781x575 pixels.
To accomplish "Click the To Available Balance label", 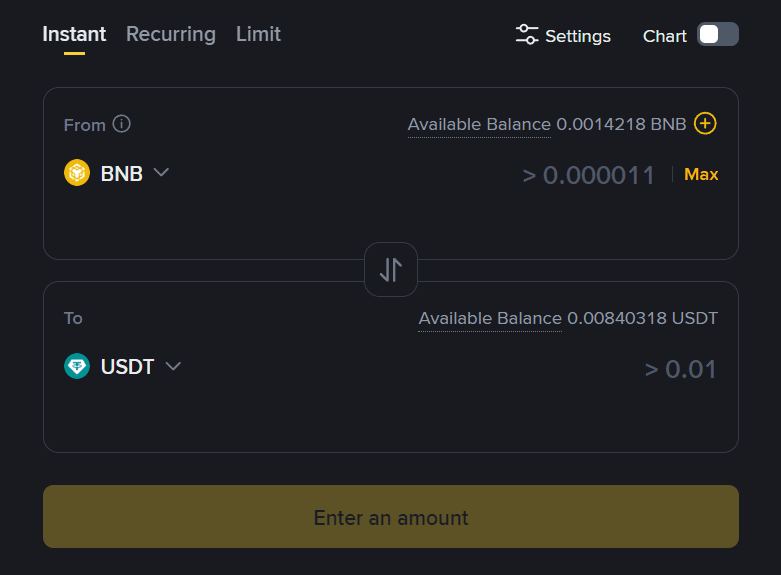I will (x=490, y=318).
